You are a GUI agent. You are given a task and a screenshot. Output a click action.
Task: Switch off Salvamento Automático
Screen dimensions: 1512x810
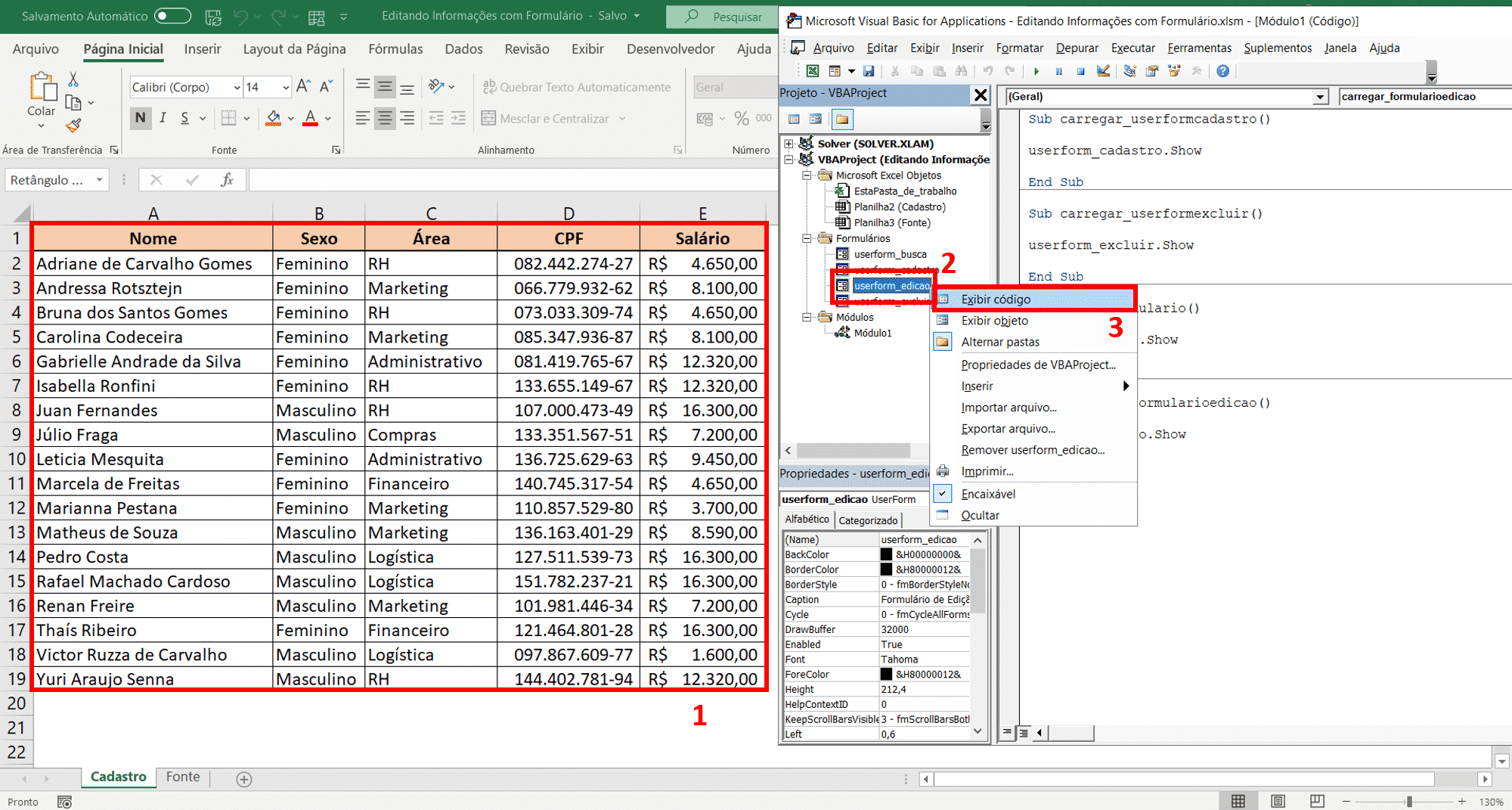tap(172, 16)
